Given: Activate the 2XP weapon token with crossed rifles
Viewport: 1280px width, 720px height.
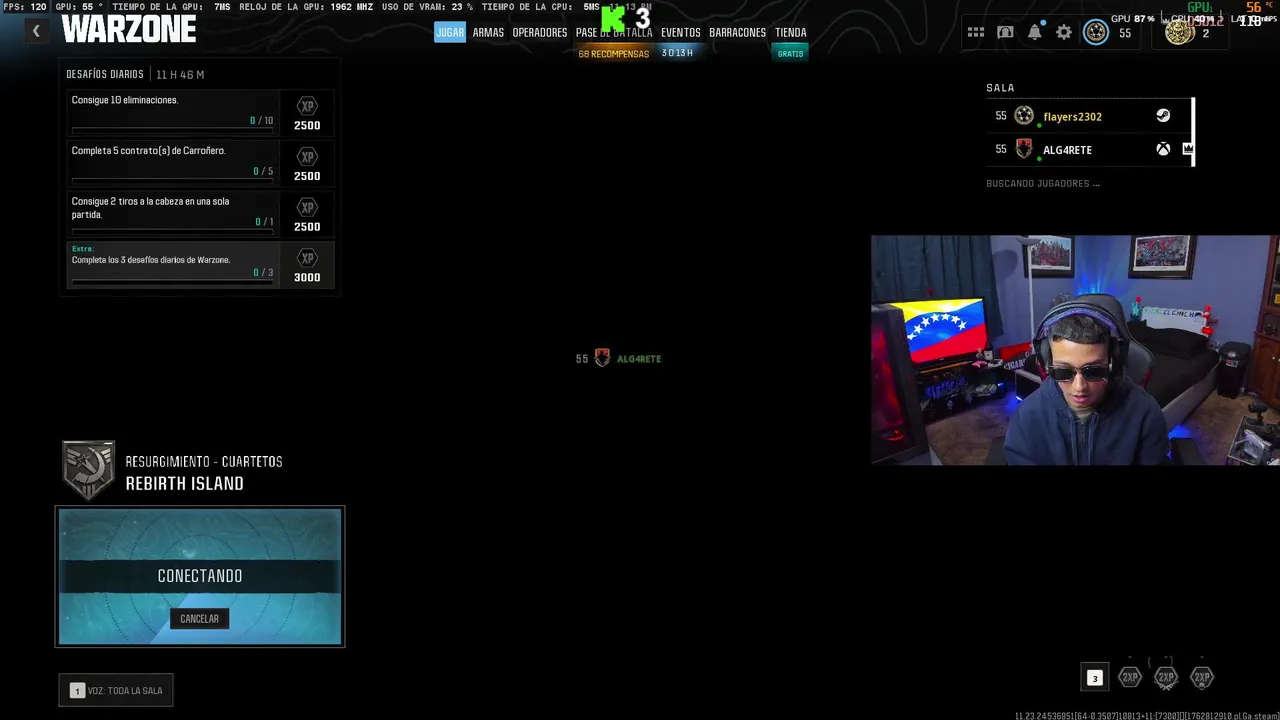Looking at the screenshot, I should pyautogui.click(x=1166, y=677).
